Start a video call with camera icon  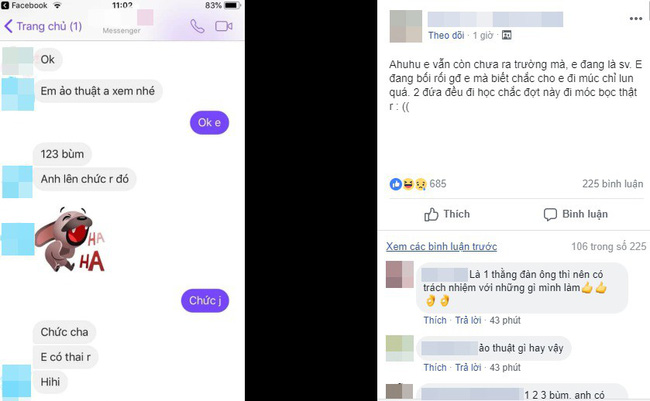click(224, 27)
